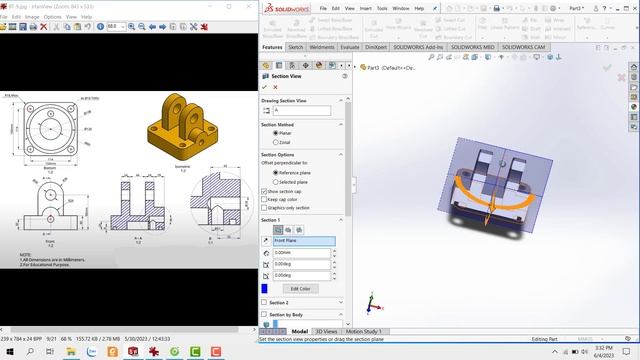This screenshot has height=360, width=640.
Task: Click IrfanView print icon
Action: click(33, 27)
